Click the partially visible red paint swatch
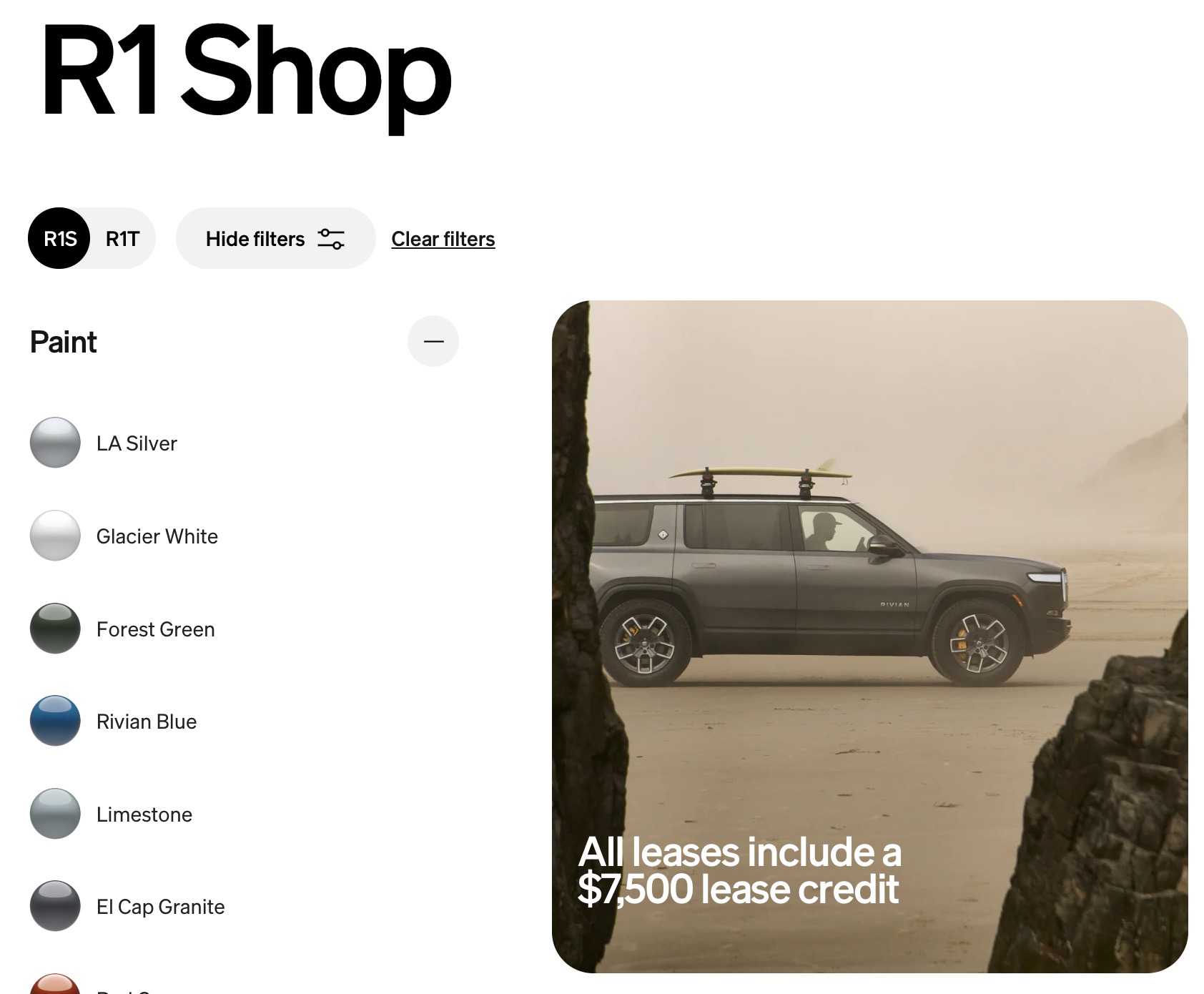 [55, 984]
